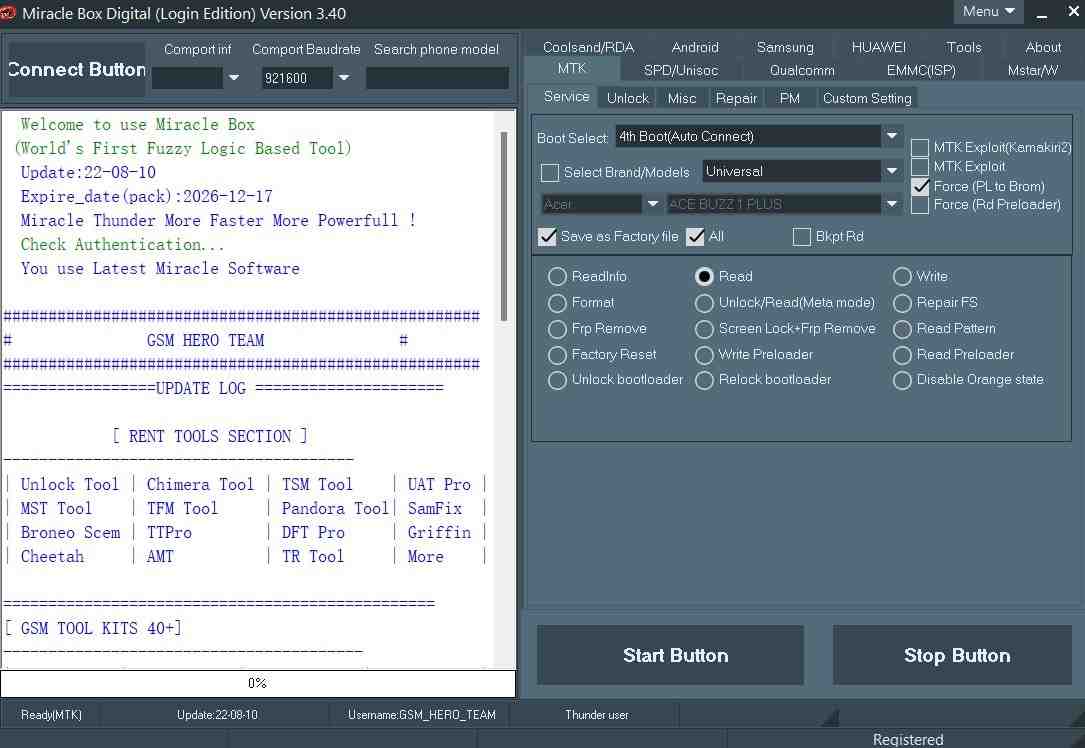
Task: Click the log panel vertical scrollbar
Action: (x=504, y=226)
